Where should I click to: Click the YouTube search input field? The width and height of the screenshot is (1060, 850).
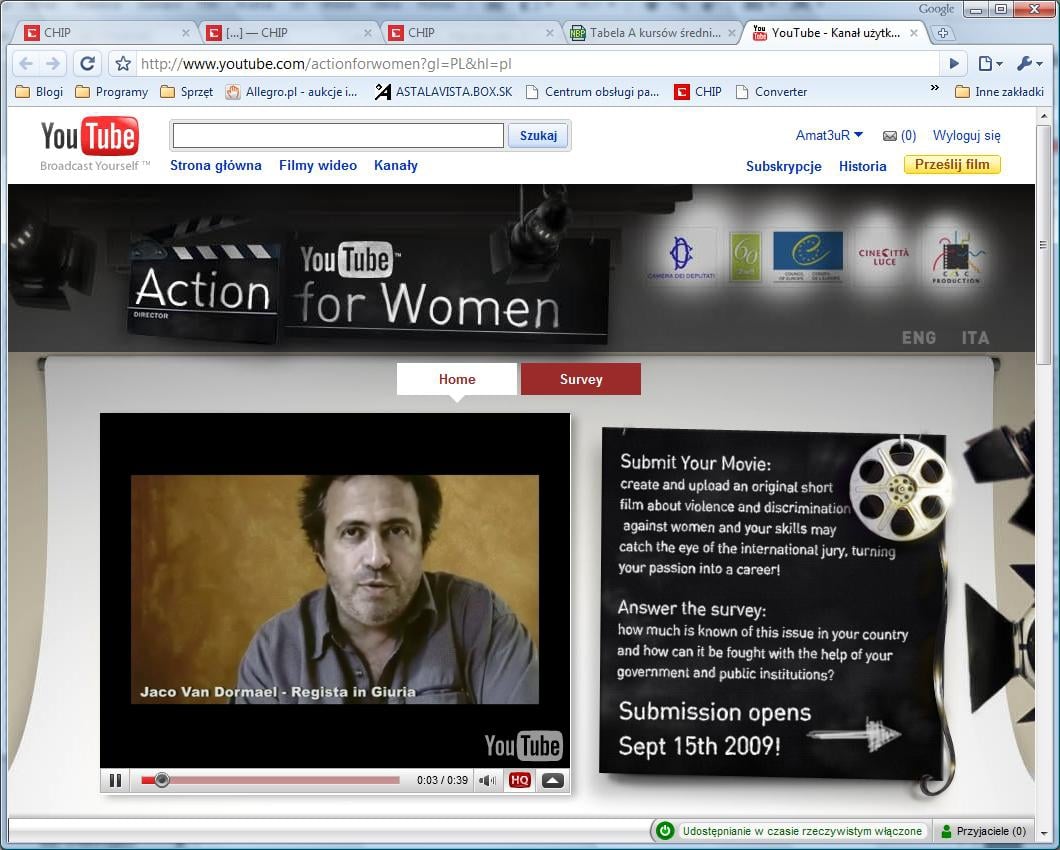tap(338, 135)
